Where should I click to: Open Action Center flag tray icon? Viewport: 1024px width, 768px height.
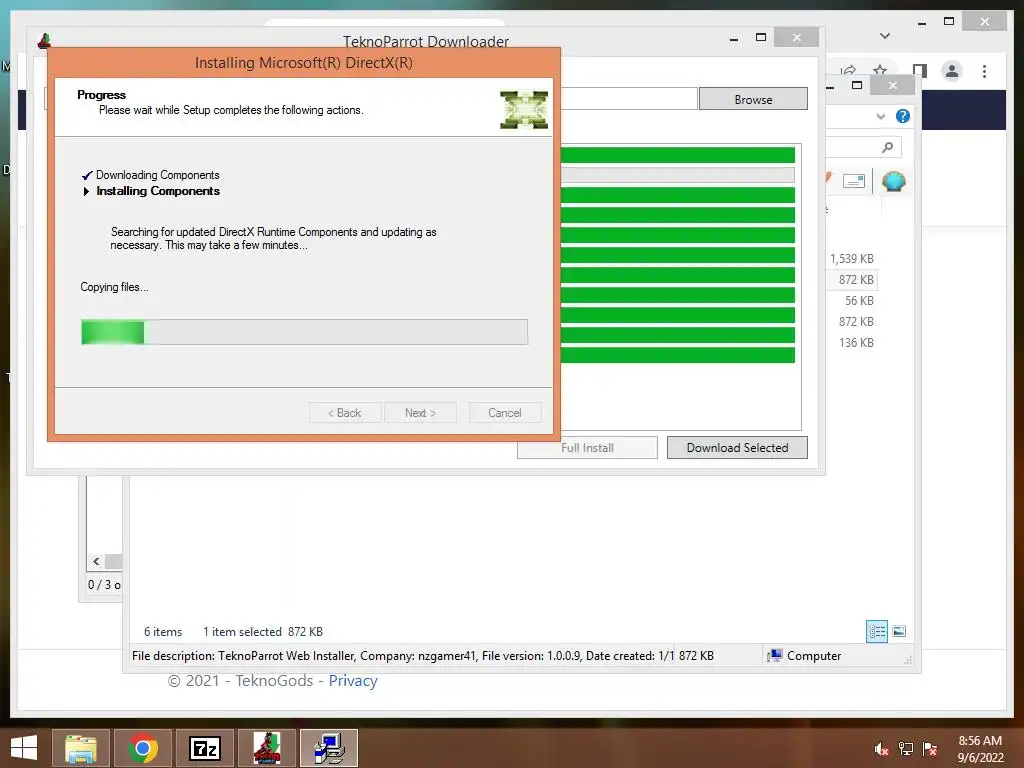click(x=930, y=749)
